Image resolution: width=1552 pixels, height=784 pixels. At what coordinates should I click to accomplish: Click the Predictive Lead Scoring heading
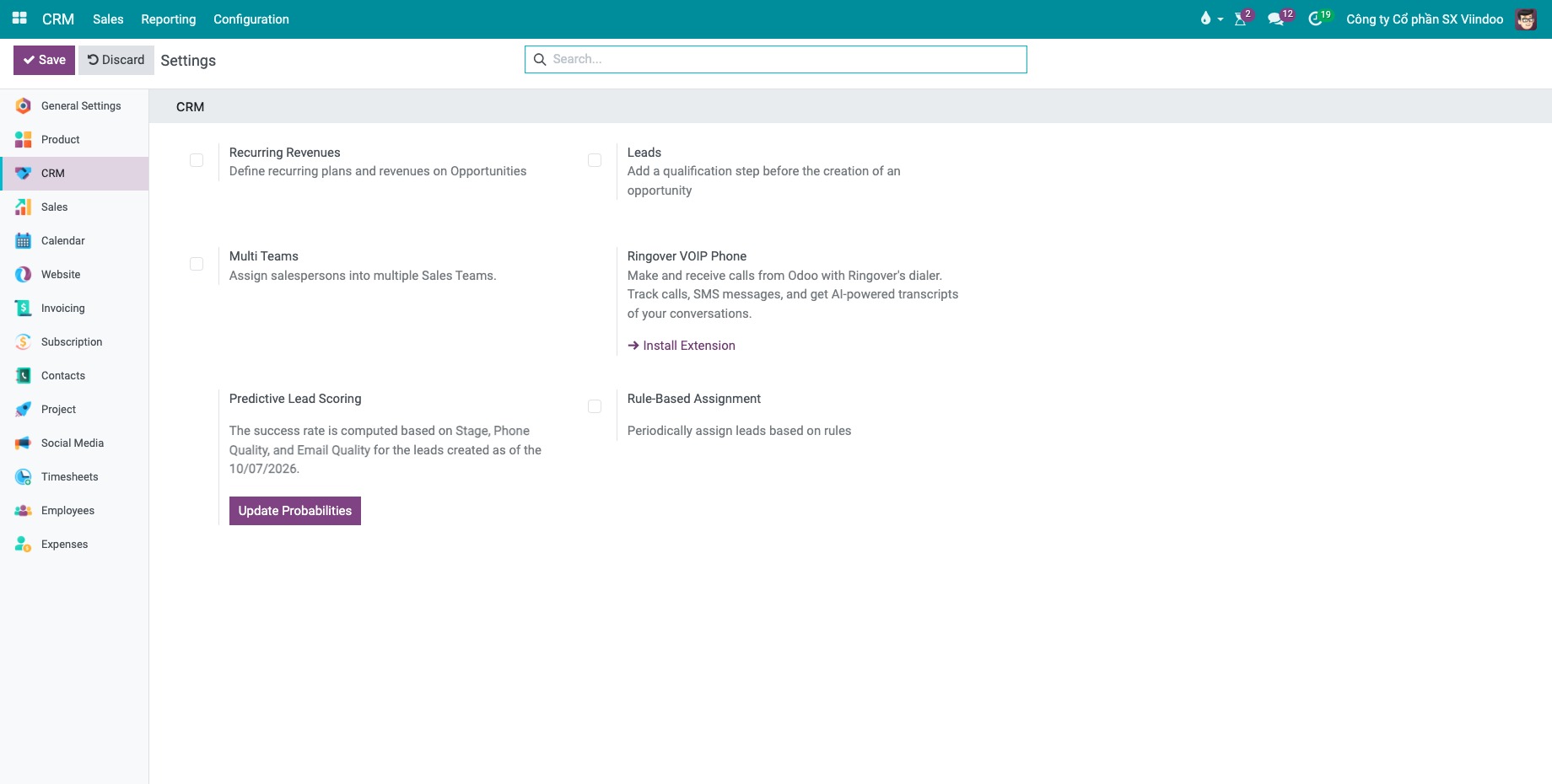(x=295, y=399)
